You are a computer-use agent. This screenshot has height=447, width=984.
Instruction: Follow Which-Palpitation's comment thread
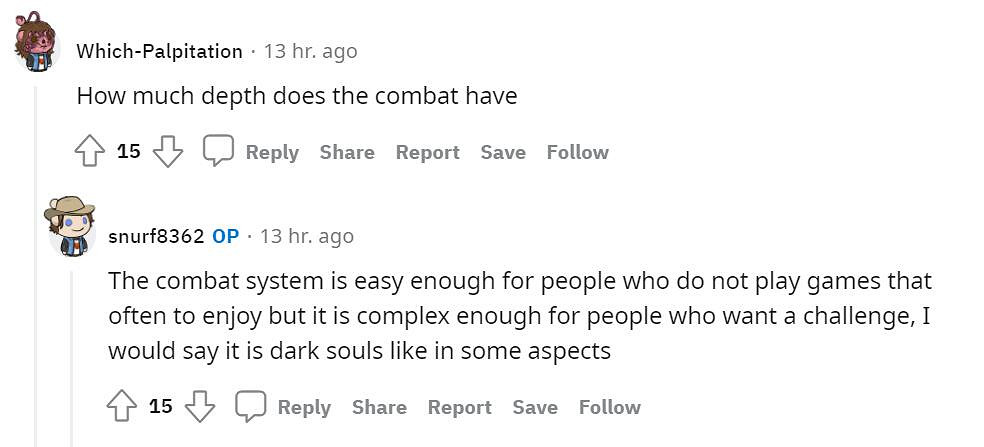coord(577,152)
